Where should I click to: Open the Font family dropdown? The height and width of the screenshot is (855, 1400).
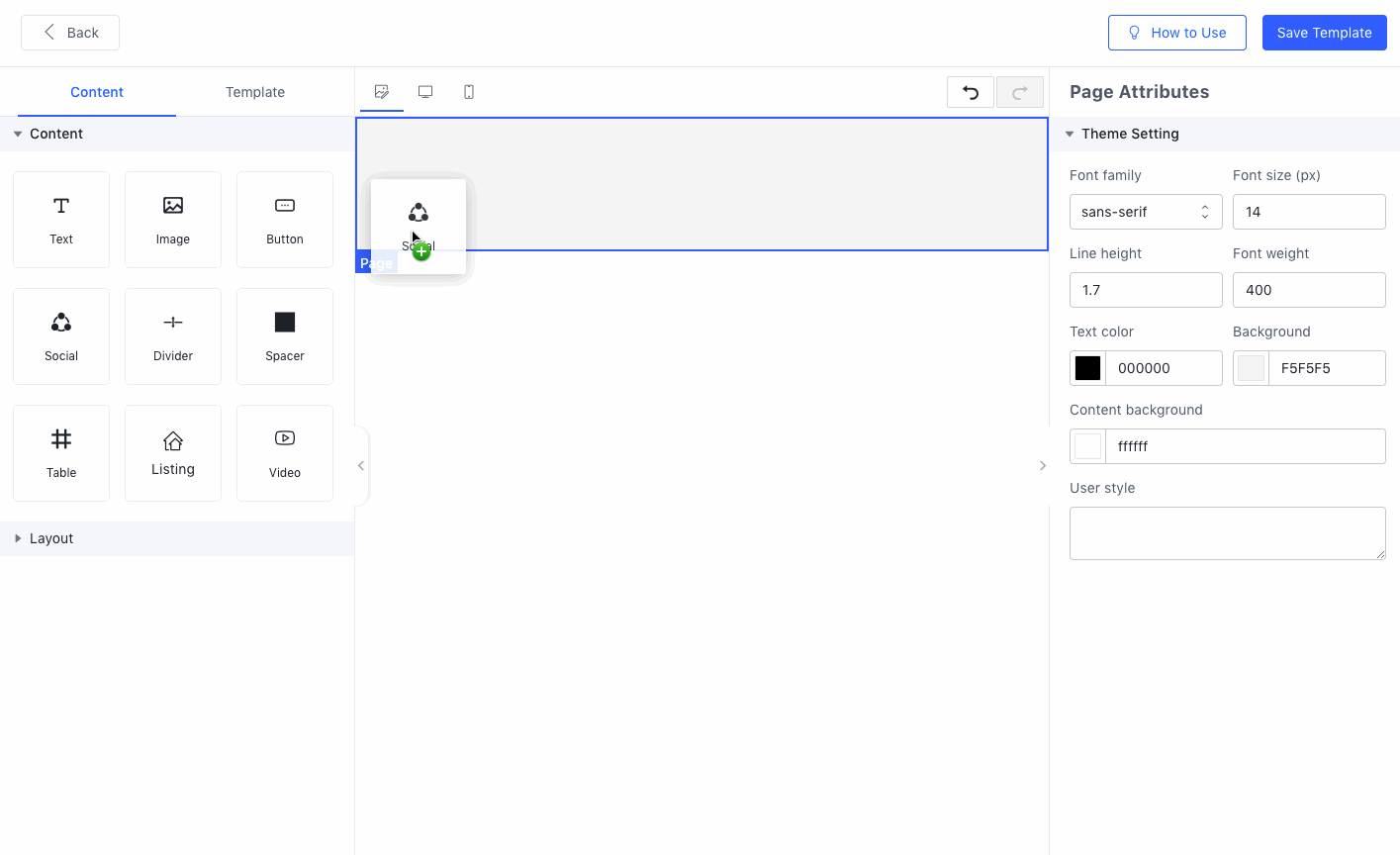click(1145, 212)
